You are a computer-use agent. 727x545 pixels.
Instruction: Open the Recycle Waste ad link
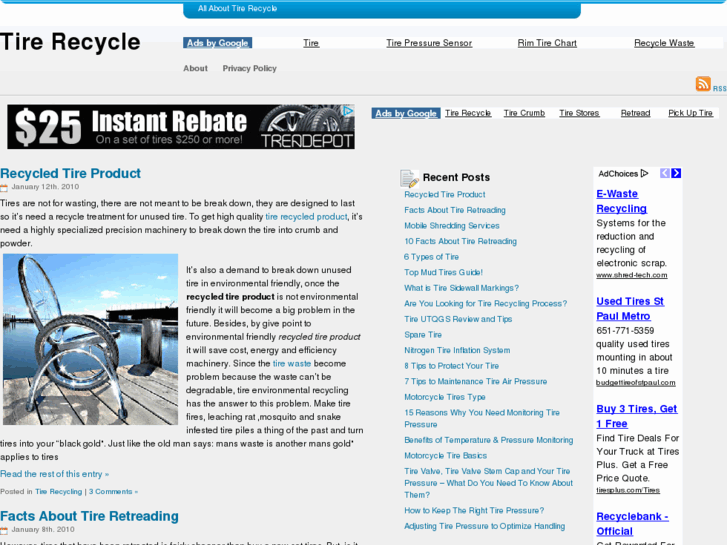click(x=664, y=43)
